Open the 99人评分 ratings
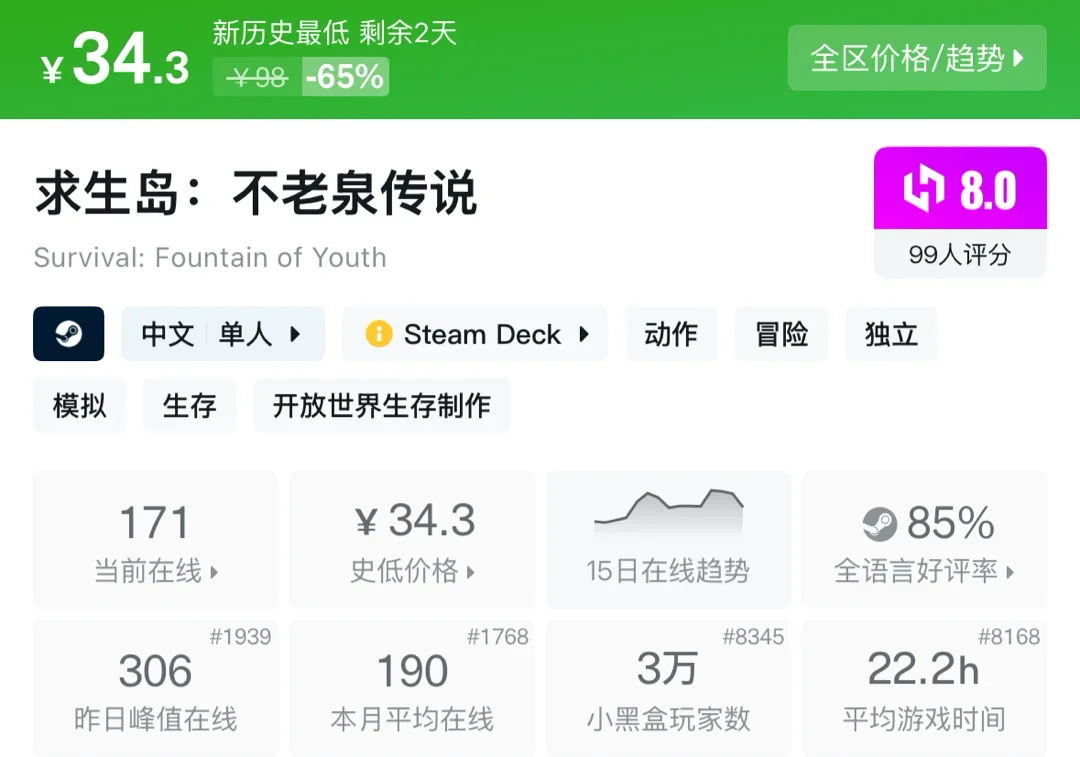 click(960, 255)
